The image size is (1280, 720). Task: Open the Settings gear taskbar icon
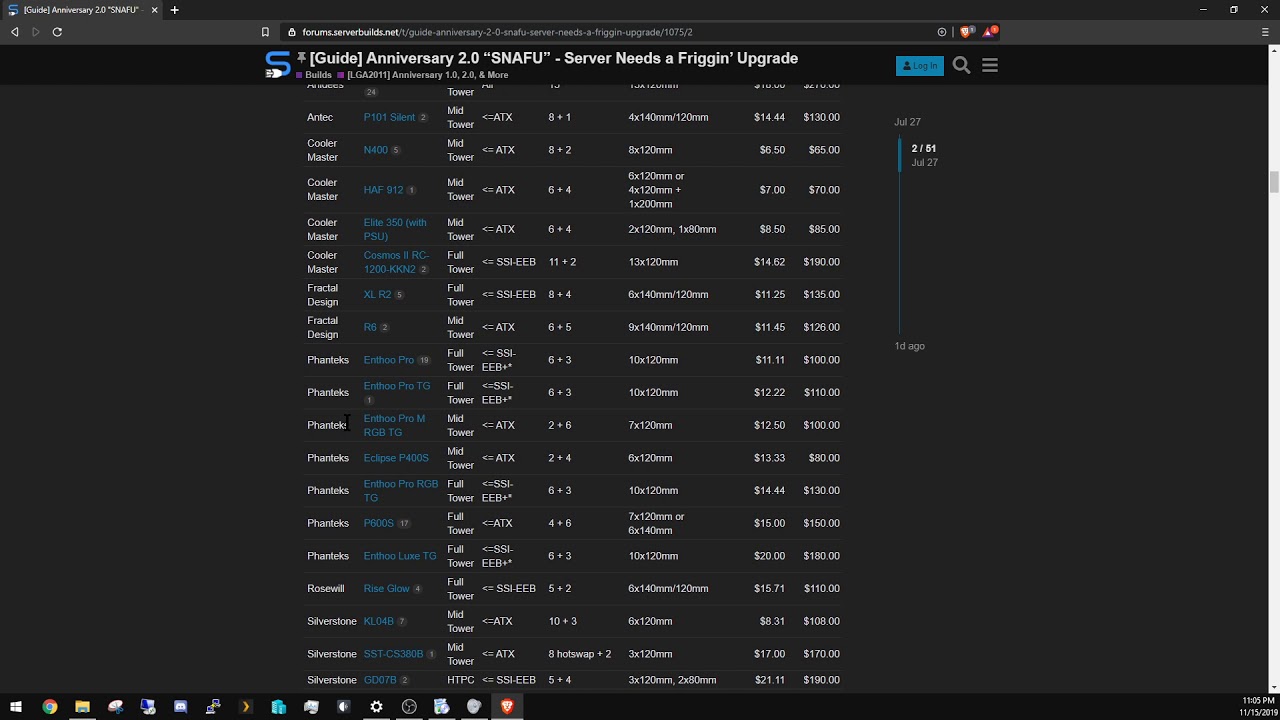coord(376,706)
